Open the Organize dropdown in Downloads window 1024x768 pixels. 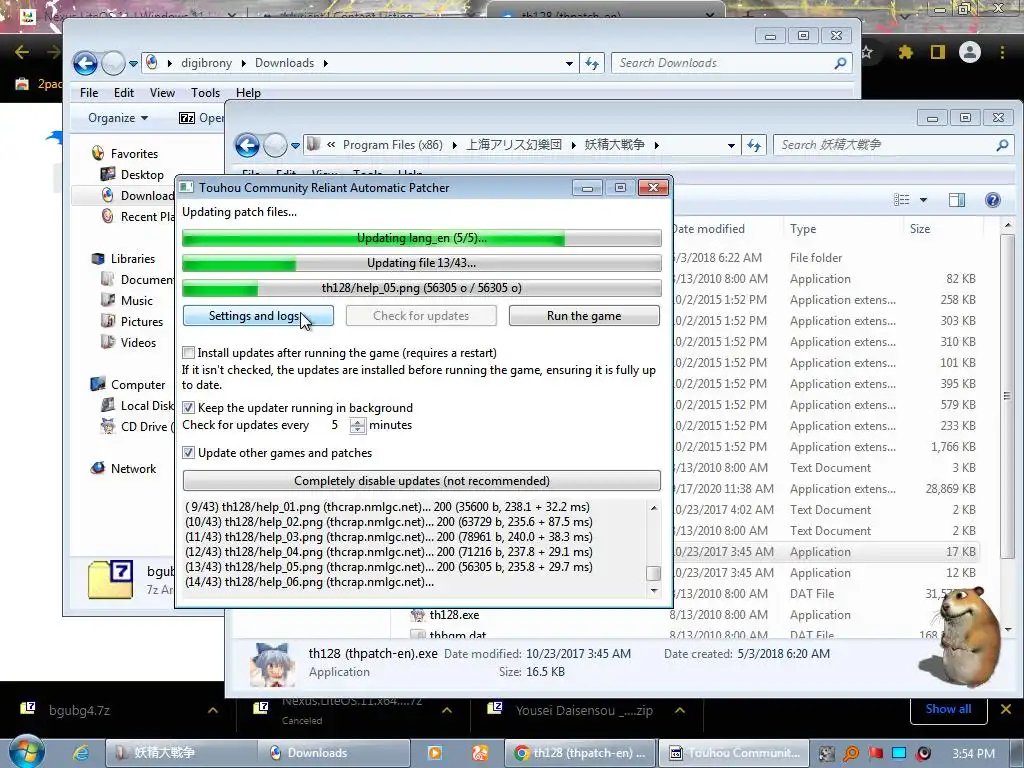[118, 118]
